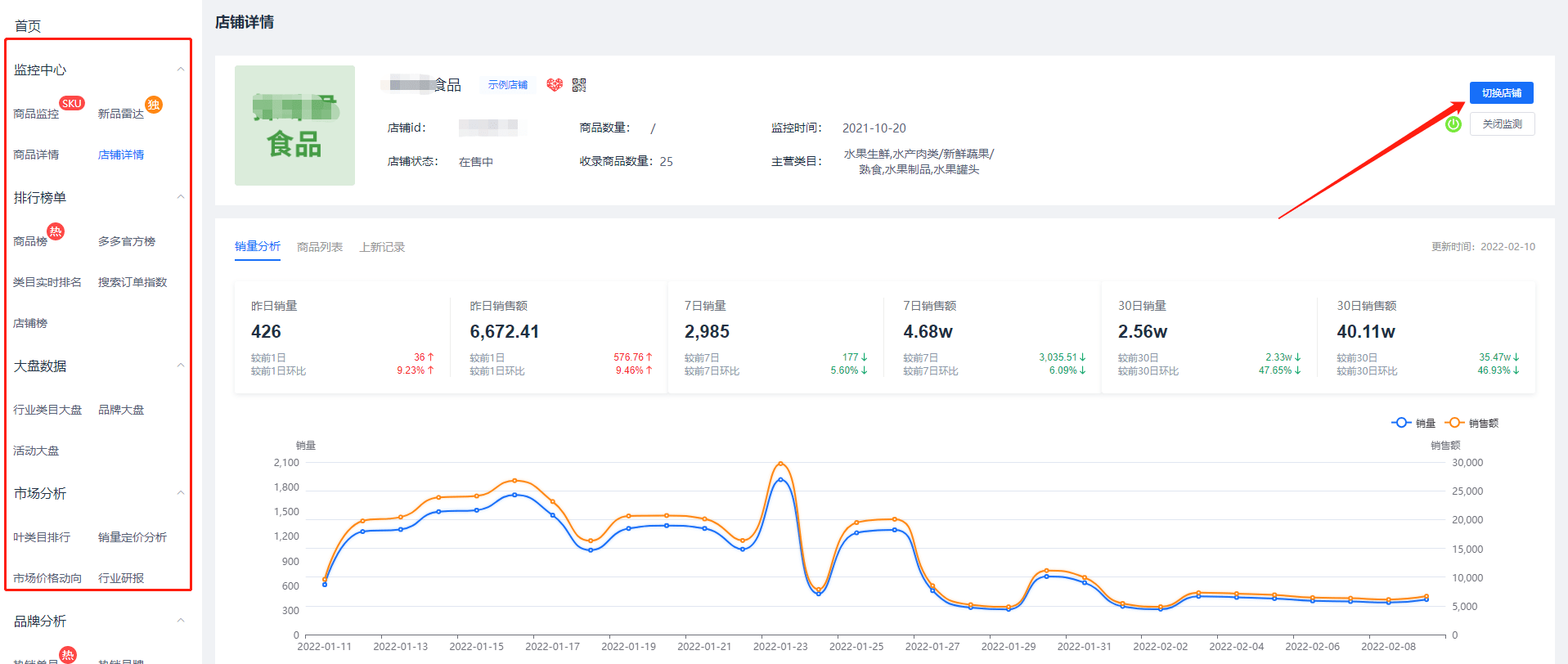Open 销量定价分析 in sidebar
This screenshot has height=664, width=1568.
click(133, 537)
